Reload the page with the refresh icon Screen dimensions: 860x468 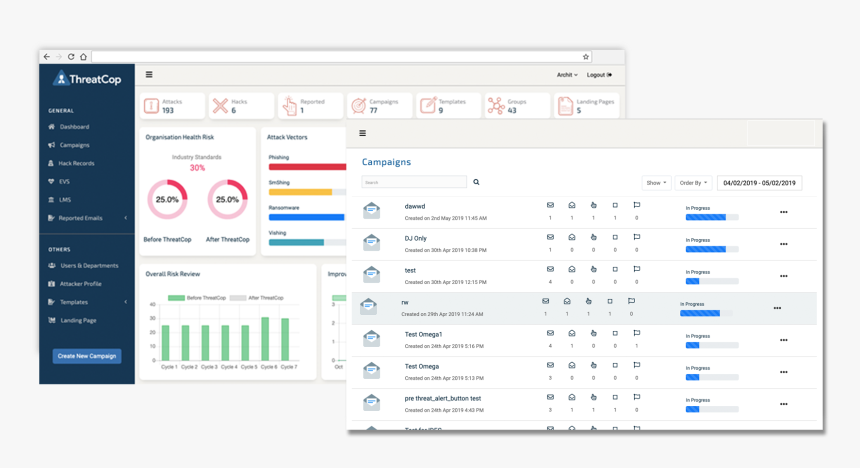coord(71,57)
